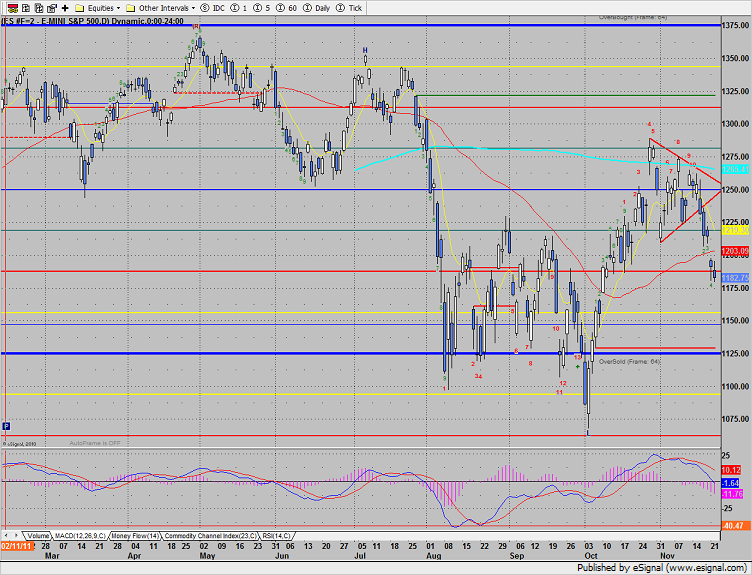752x575 pixels.
Task: Open the Other Intervals dropdown
Action: click(160, 8)
